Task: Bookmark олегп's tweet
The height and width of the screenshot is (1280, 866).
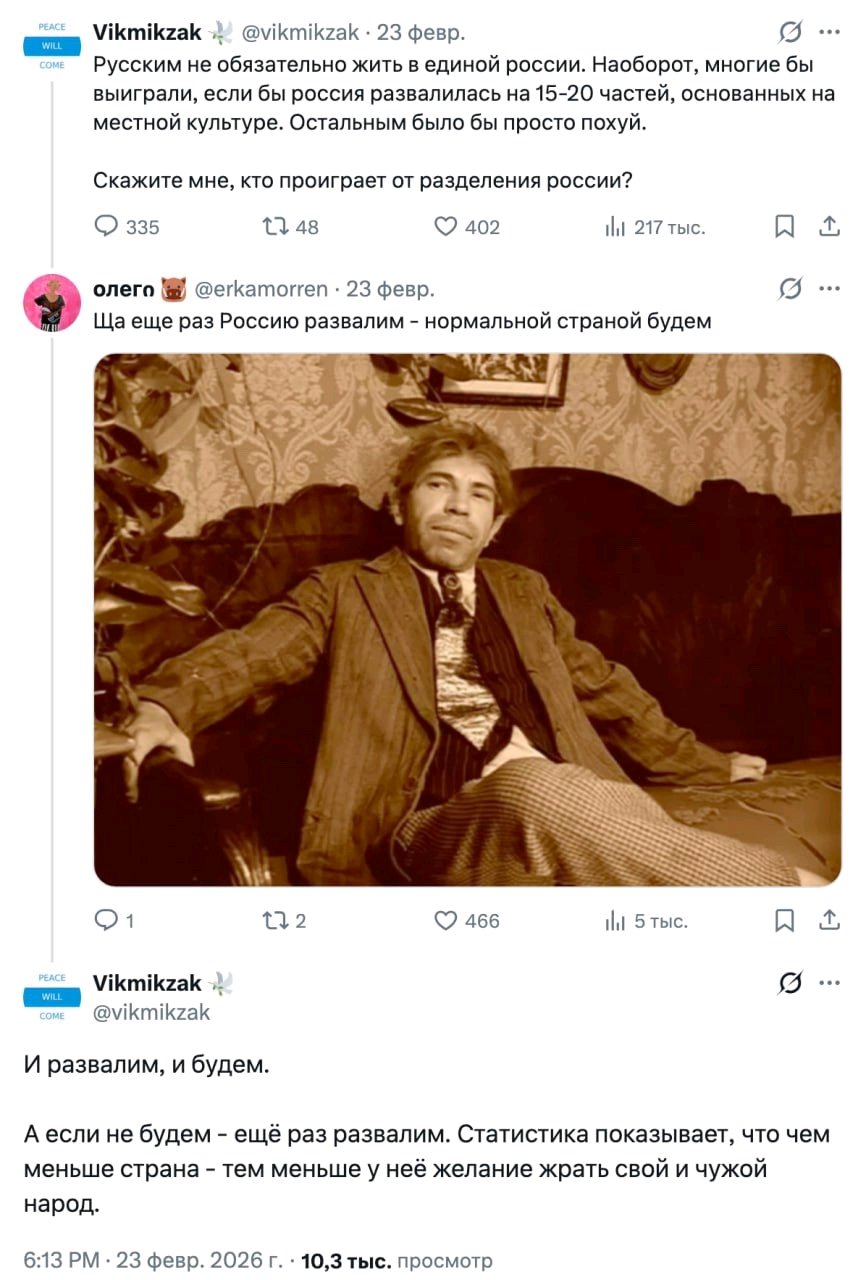Action: tap(786, 920)
